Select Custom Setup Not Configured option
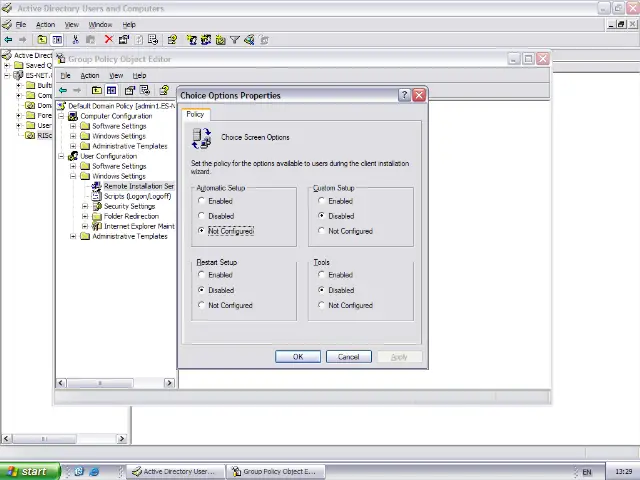The width and height of the screenshot is (640, 480). point(321,231)
